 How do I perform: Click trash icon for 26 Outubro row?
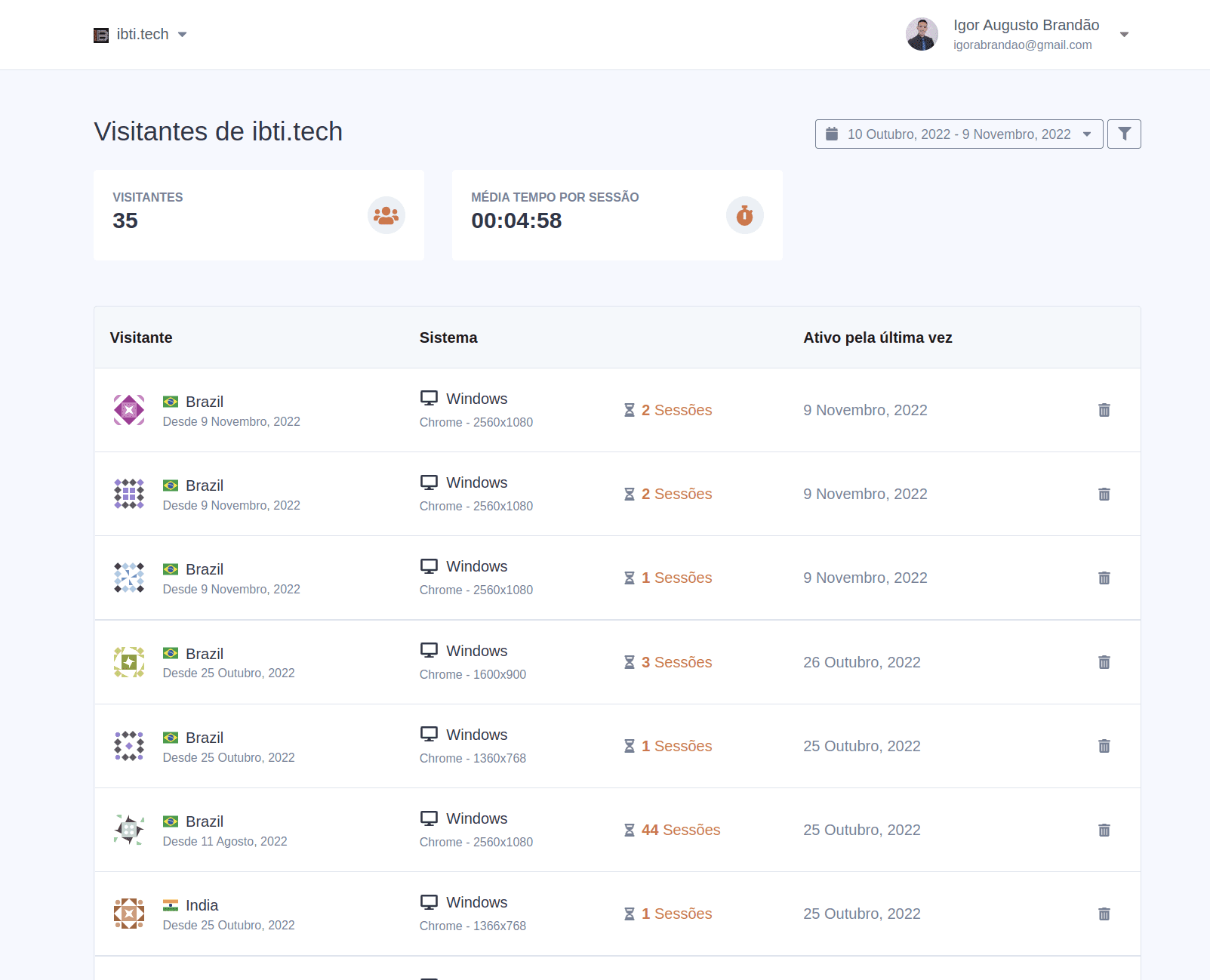[1104, 662]
